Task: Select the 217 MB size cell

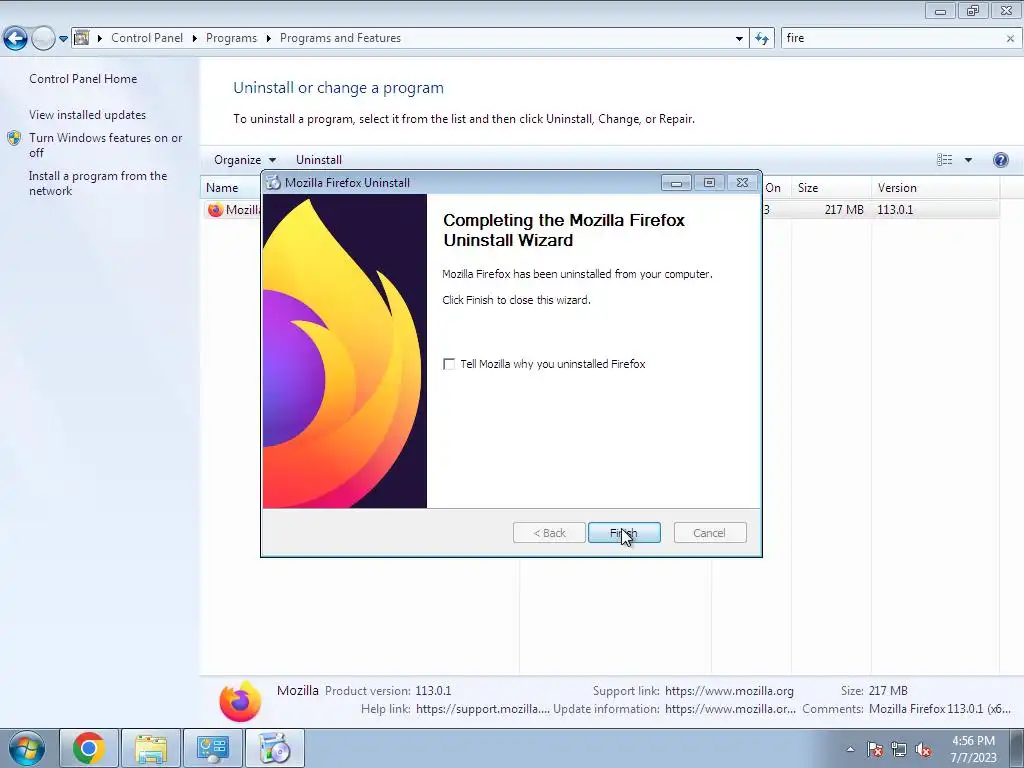Action: (844, 210)
